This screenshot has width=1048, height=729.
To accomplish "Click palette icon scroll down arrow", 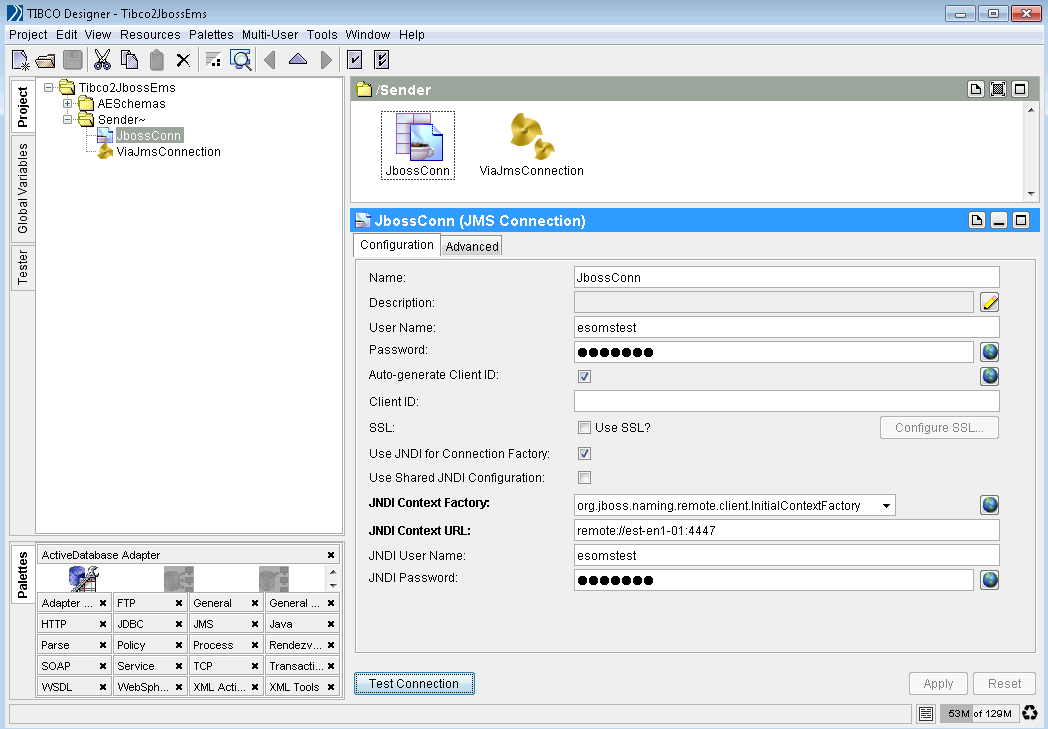I will [333, 585].
